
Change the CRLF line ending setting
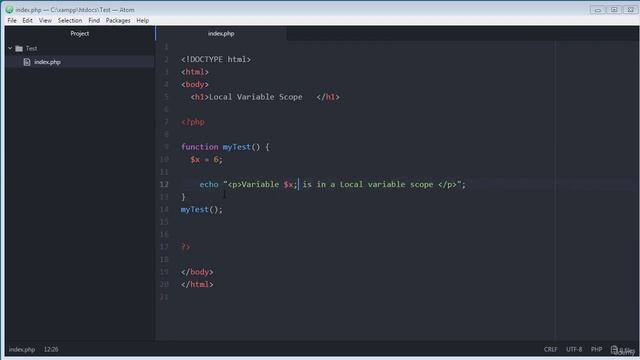(550, 349)
